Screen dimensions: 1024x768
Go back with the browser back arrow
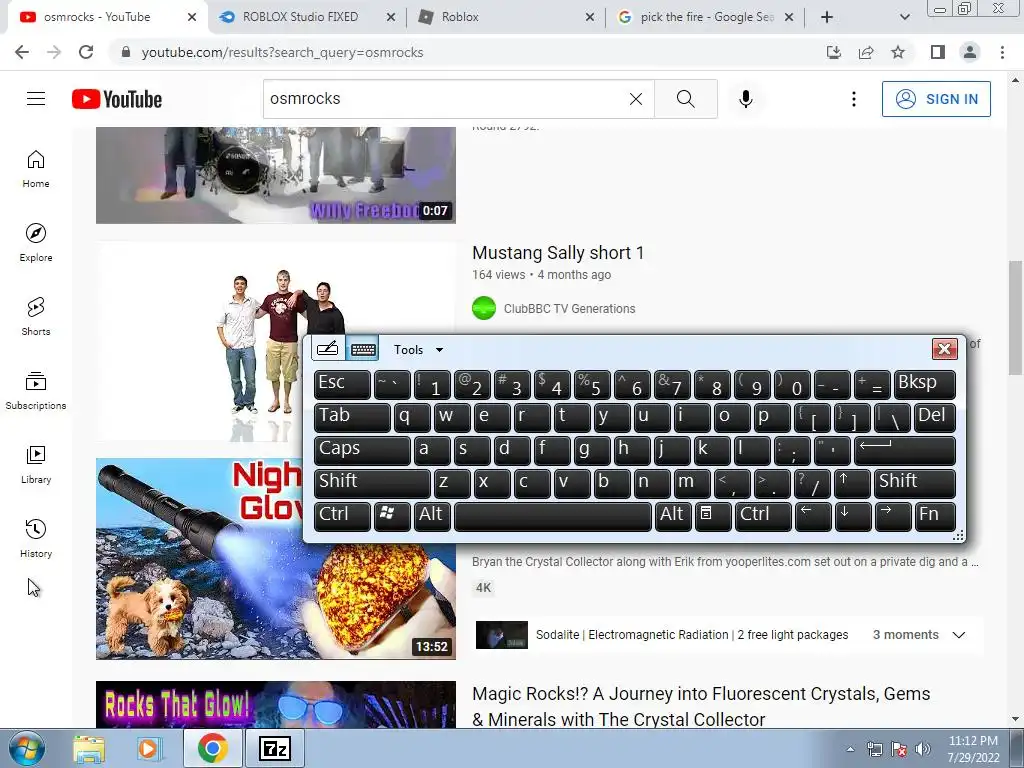click(x=22, y=52)
